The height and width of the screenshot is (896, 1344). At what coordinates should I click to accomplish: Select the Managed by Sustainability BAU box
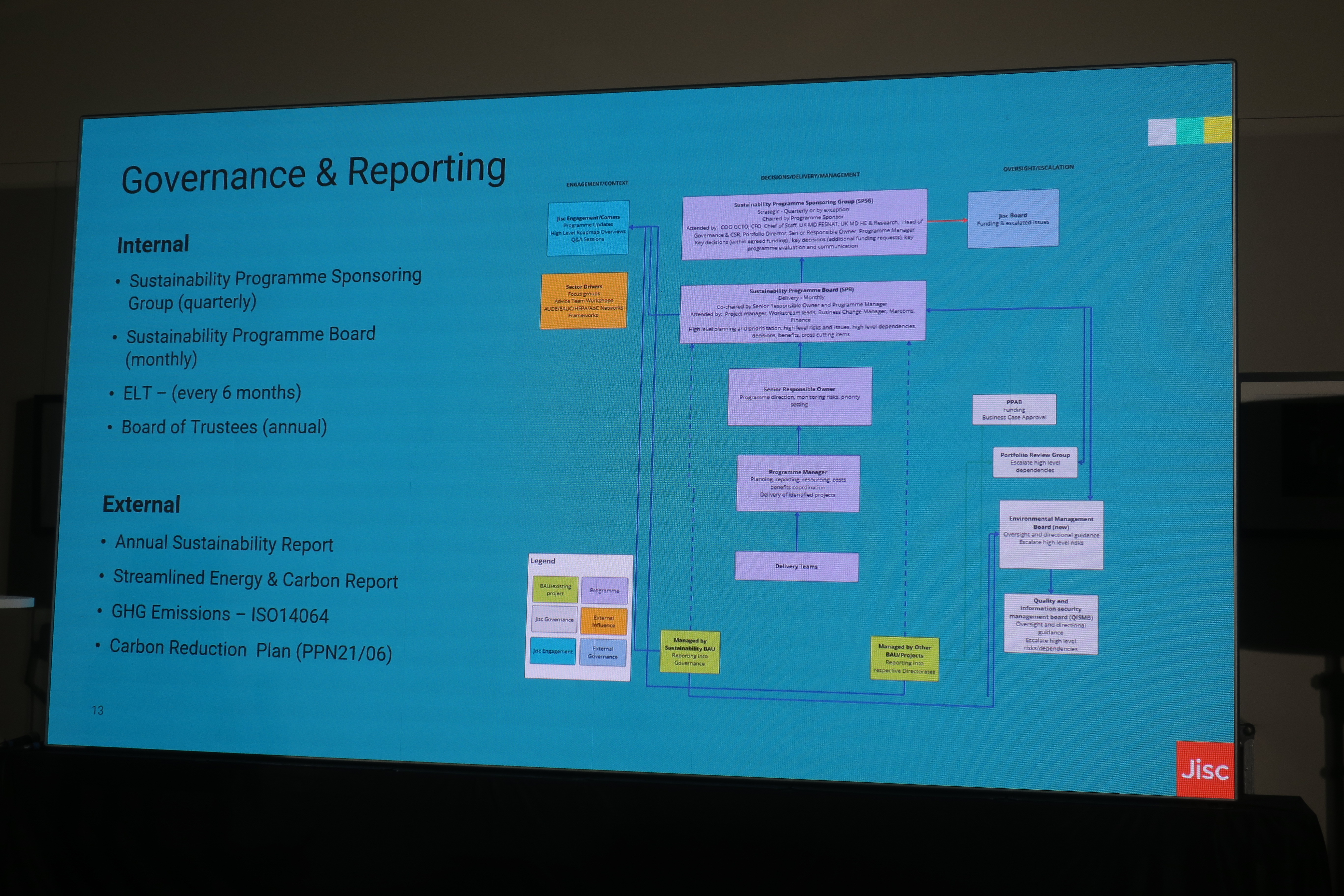click(x=690, y=652)
